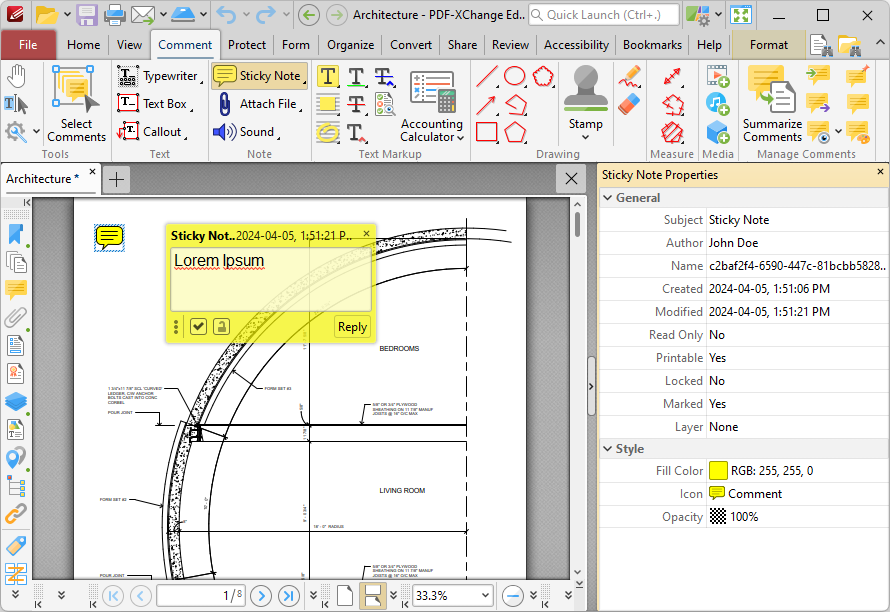Toggle the Read Only property value
The width and height of the screenshot is (890, 612).
click(796, 335)
